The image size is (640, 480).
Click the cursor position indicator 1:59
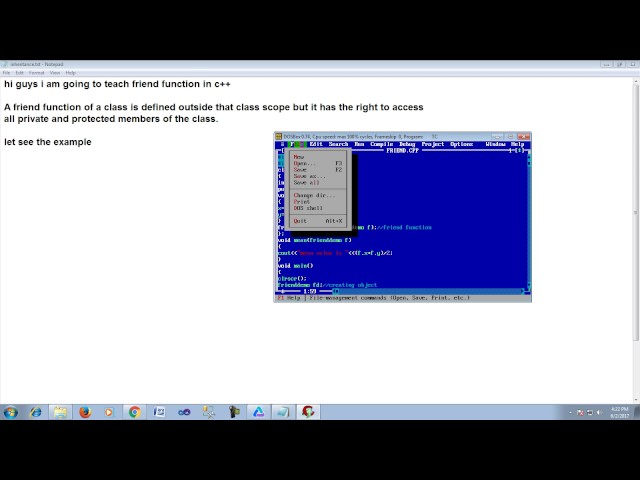click(x=310, y=291)
